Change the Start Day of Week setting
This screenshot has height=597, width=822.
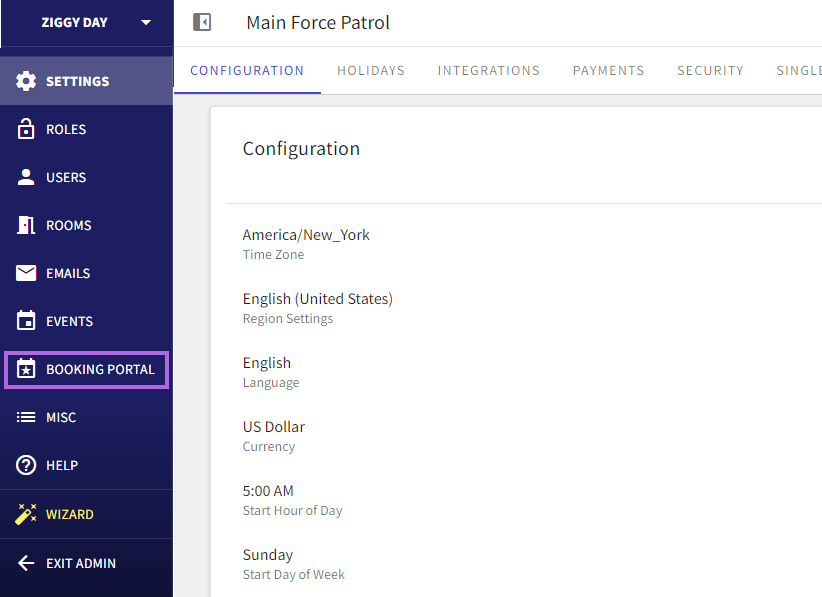tap(293, 563)
